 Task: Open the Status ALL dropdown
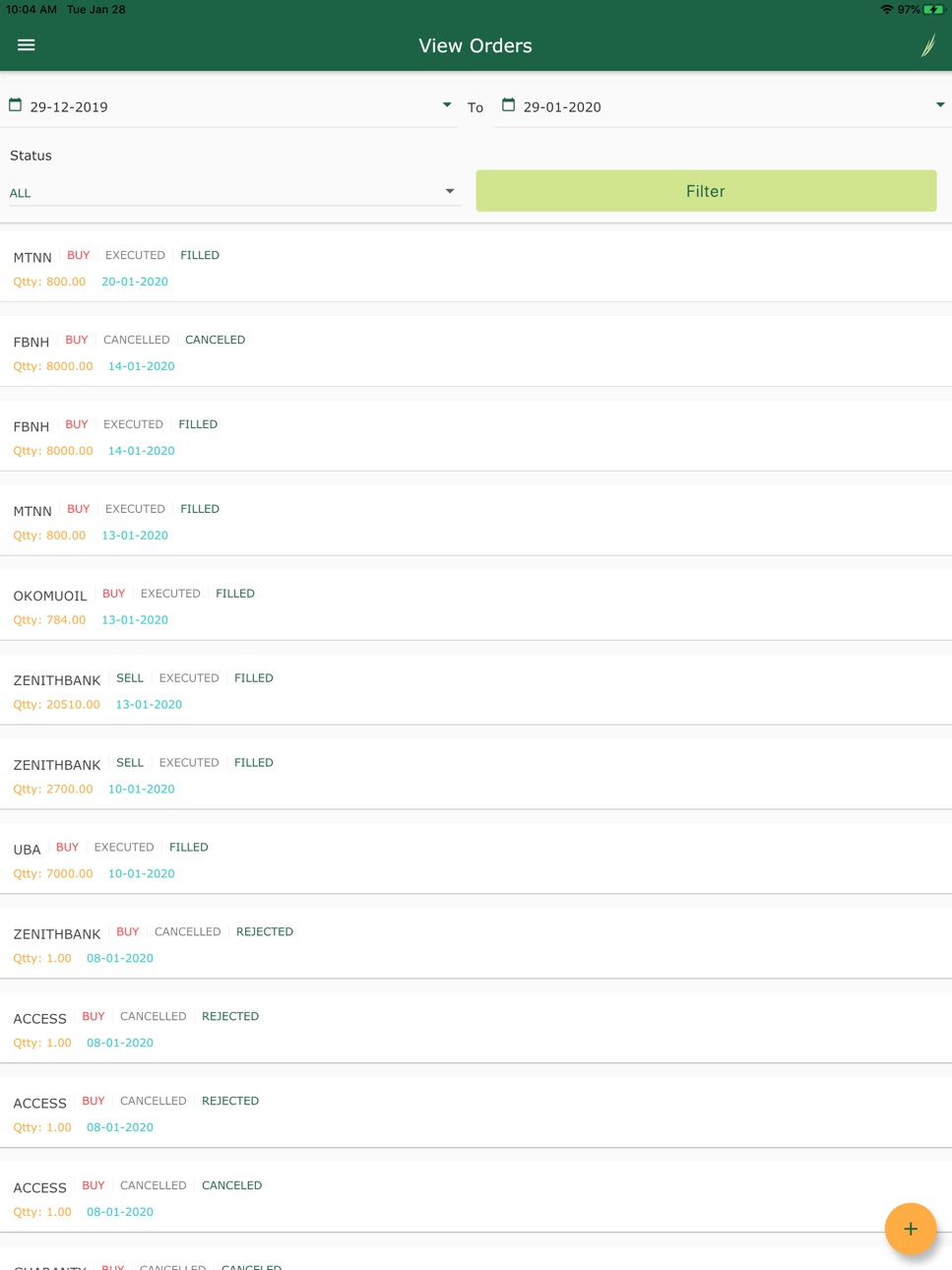[x=233, y=192]
